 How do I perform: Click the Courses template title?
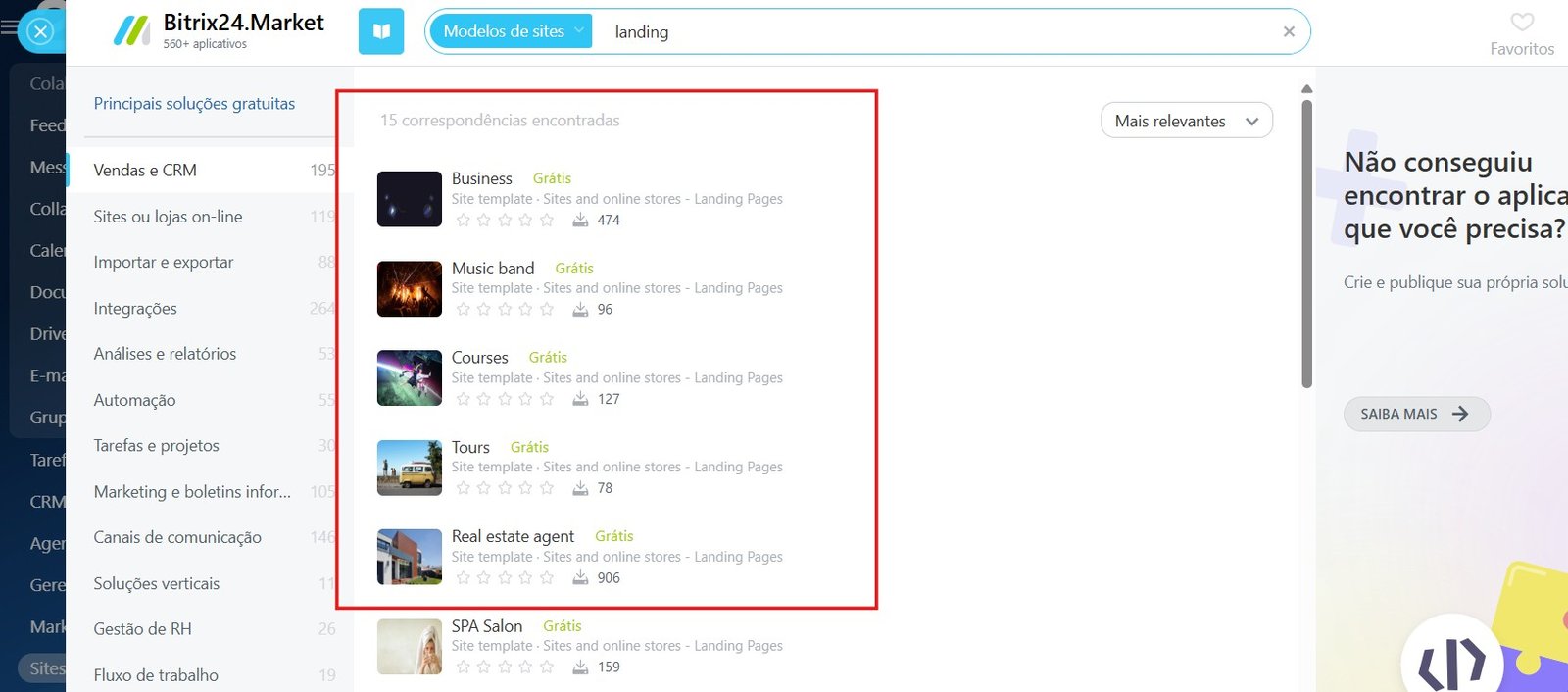point(479,358)
